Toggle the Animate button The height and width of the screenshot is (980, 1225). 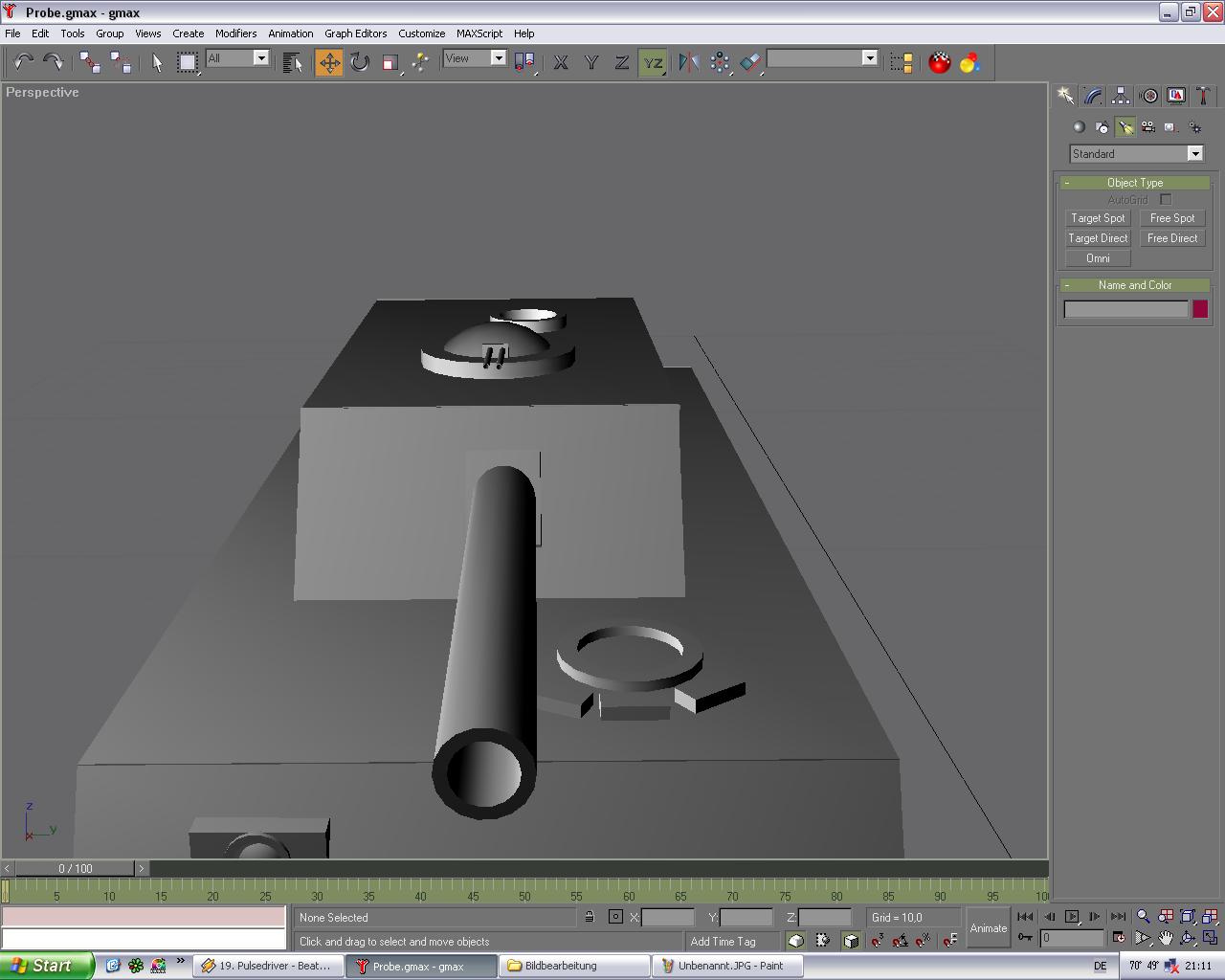click(x=988, y=927)
